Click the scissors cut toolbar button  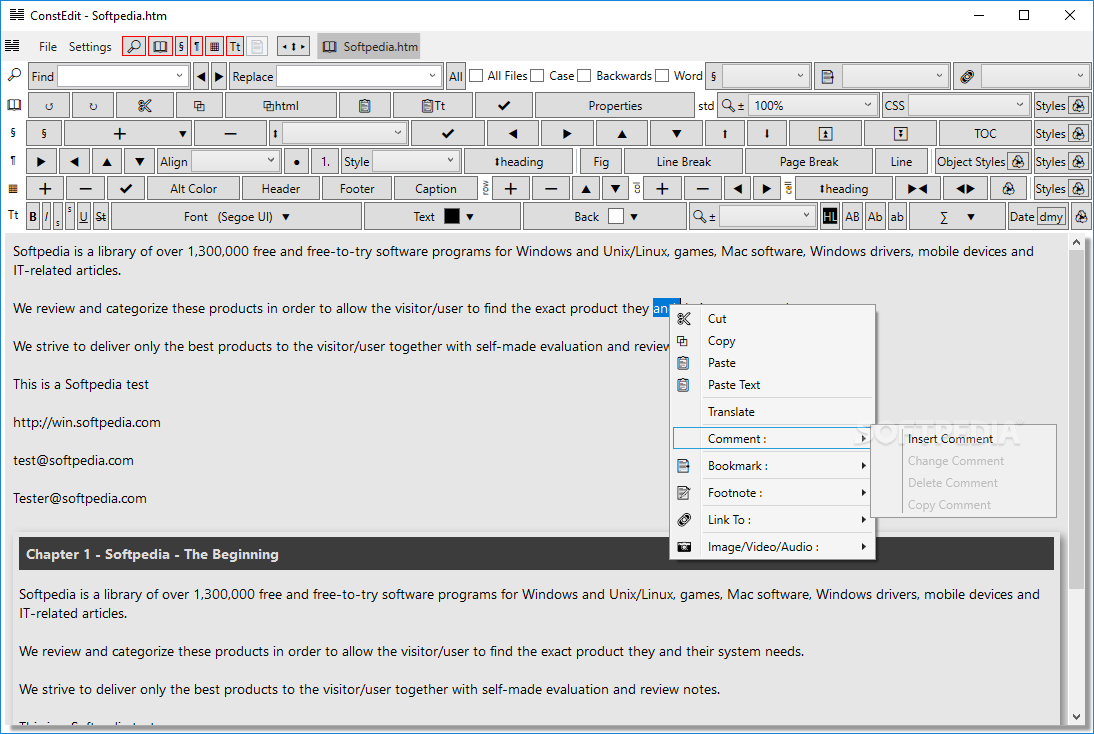pyautogui.click(x=144, y=105)
